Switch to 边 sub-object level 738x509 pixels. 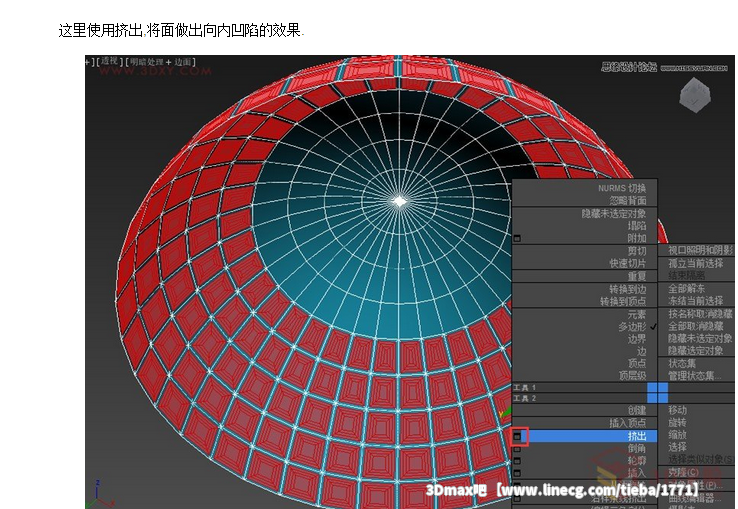(642, 351)
